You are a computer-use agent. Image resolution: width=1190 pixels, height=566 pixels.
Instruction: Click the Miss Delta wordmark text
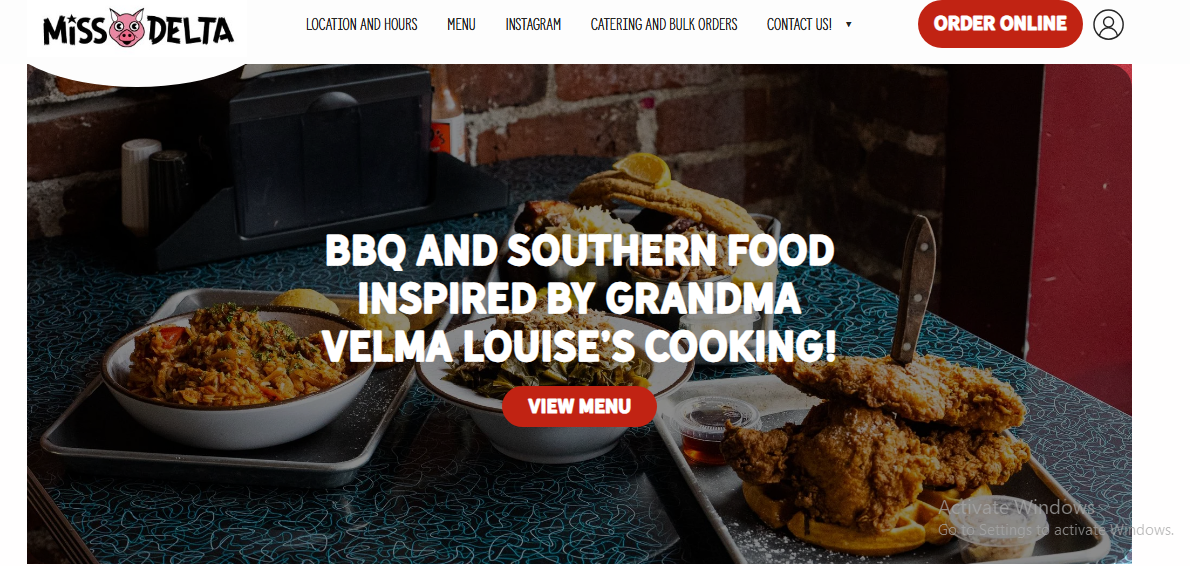[x=139, y=29]
